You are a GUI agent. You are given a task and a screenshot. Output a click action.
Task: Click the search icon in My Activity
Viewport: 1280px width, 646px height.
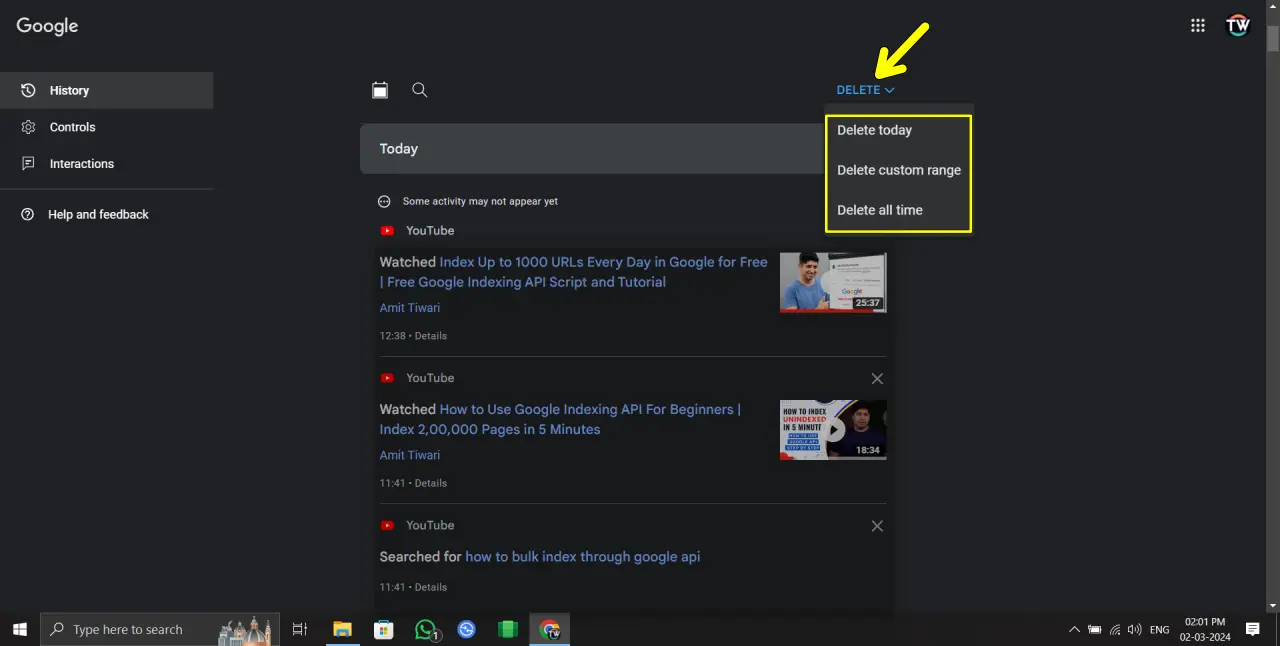[x=419, y=90]
